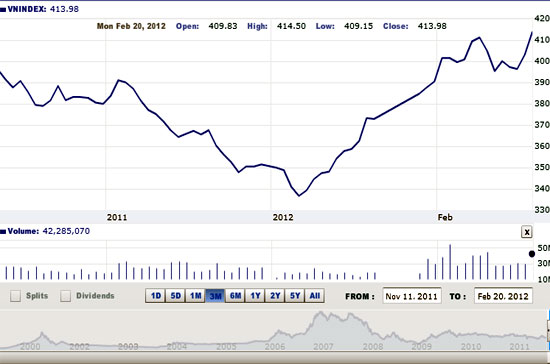550x364 pixels.
Task: Click the black dot volume marker
Action: tap(532, 254)
